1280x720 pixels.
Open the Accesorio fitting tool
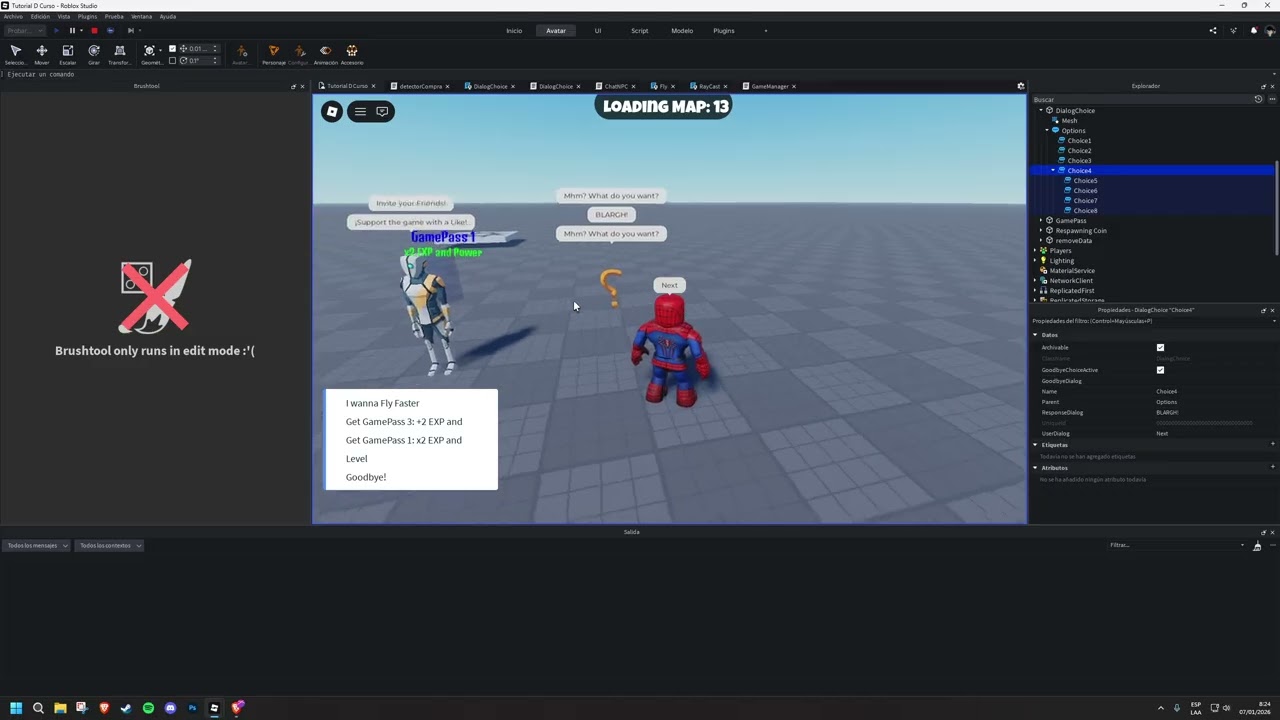point(352,54)
